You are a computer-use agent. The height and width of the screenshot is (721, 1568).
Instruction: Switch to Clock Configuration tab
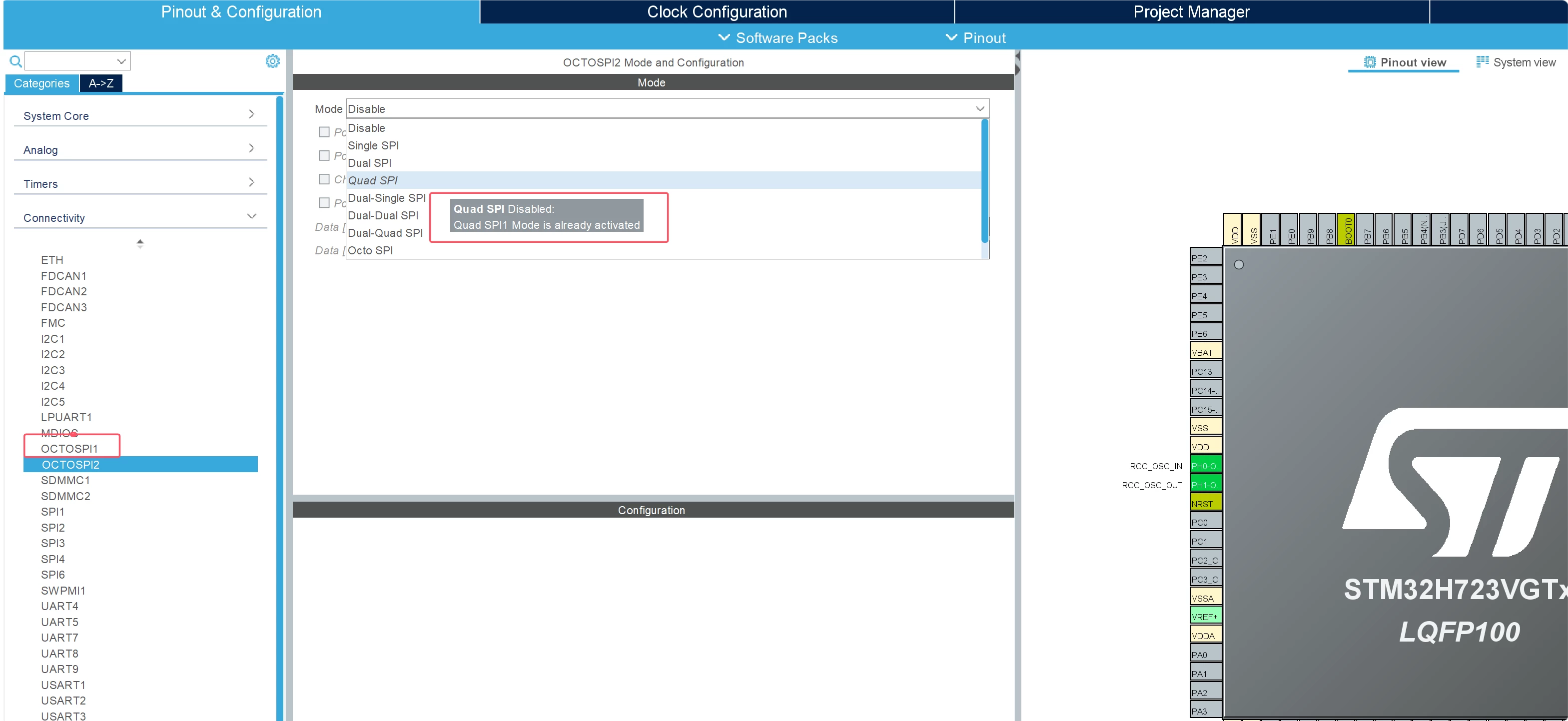(717, 11)
